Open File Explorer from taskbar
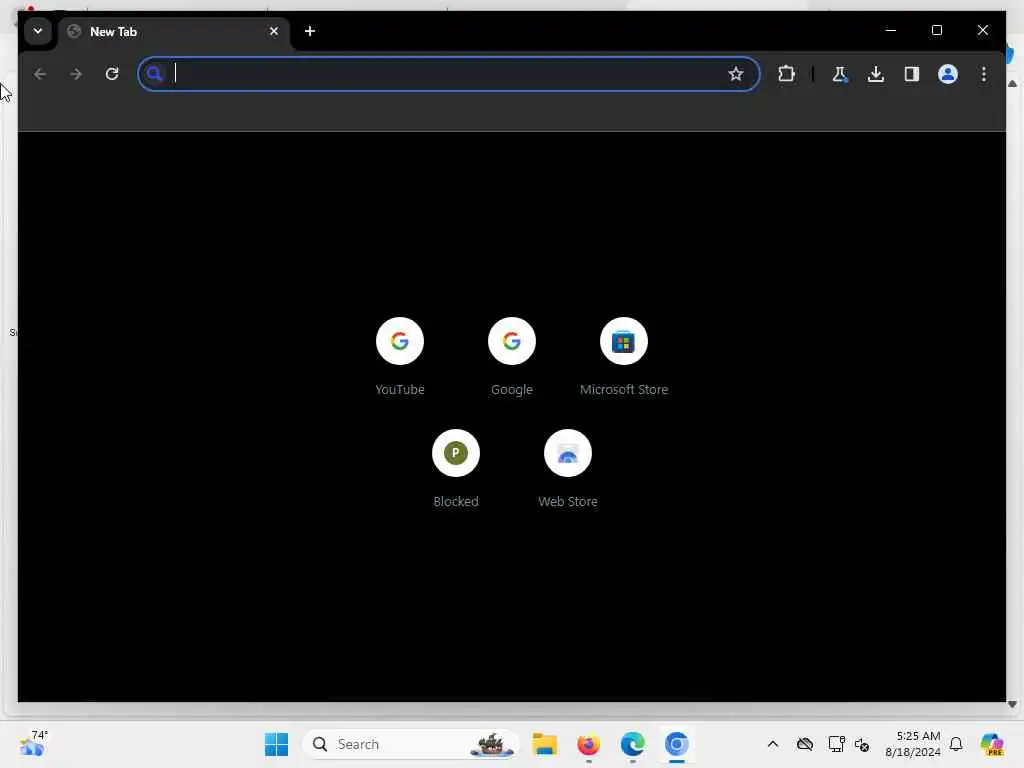This screenshot has height=768, width=1024. [545, 744]
